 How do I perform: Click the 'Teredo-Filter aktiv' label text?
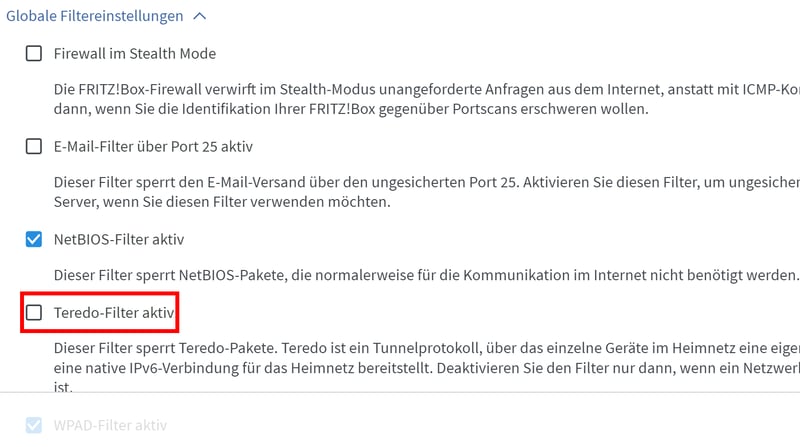pos(114,313)
